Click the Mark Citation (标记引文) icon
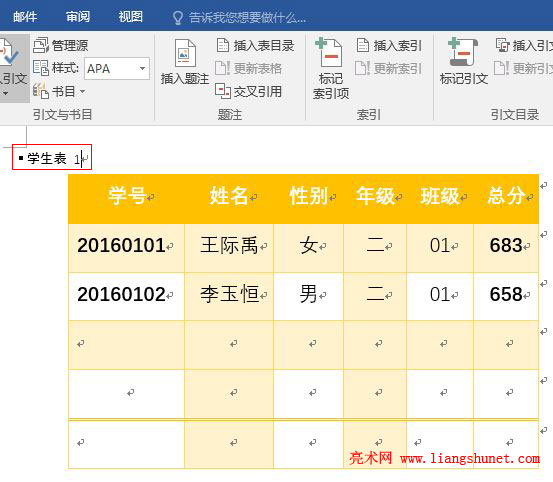This screenshot has width=553, height=482. 463,52
